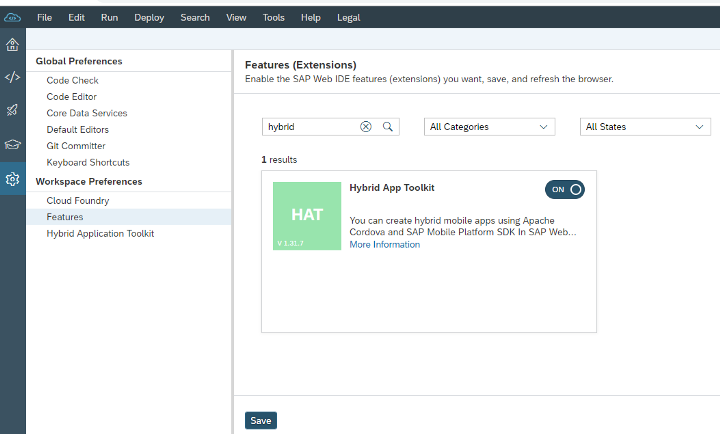Click the search field containing hybrid
The height and width of the screenshot is (434, 720).
(310, 127)
